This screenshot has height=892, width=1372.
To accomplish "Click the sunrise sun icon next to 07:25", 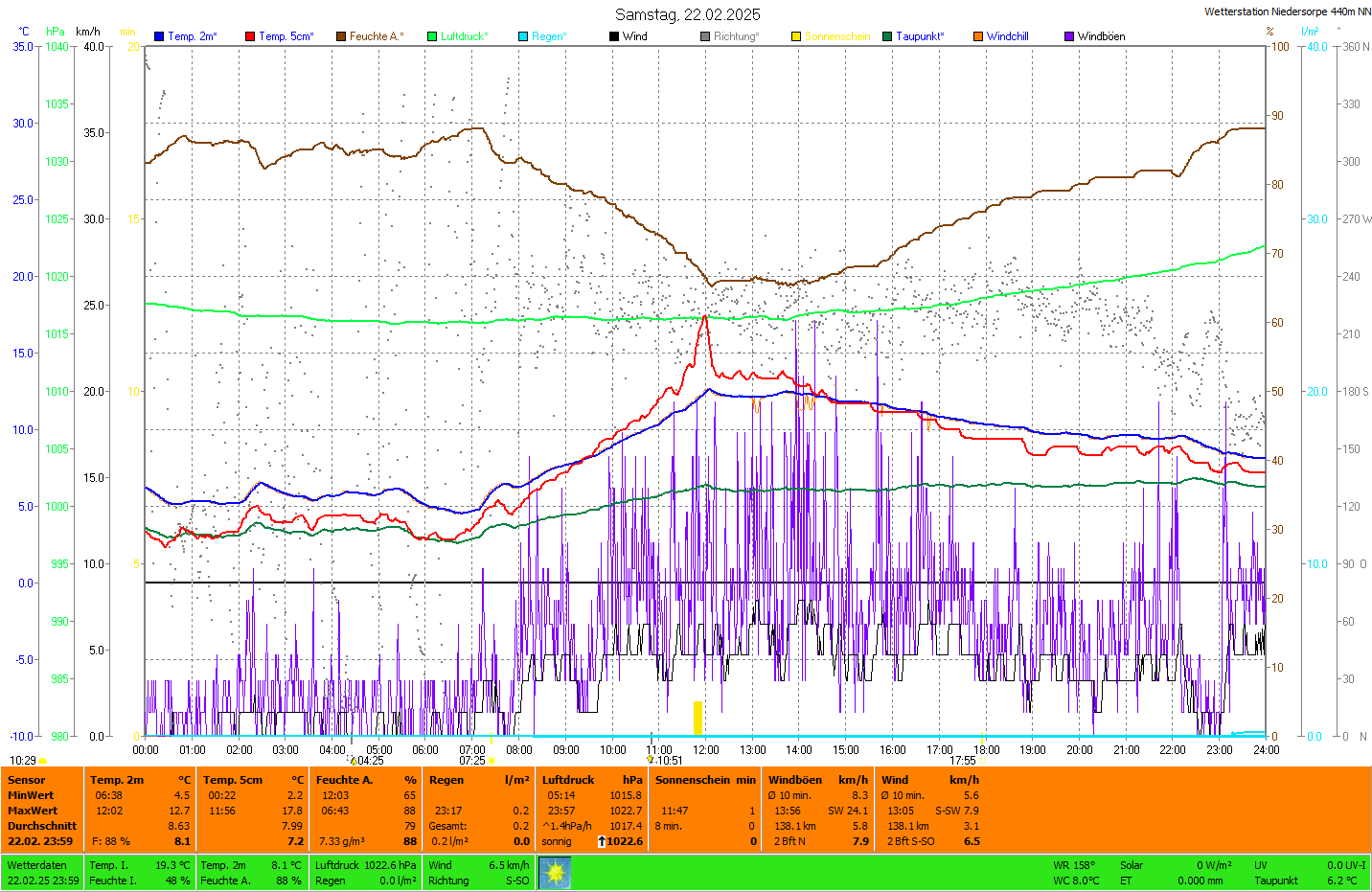I will pos(492,761).
